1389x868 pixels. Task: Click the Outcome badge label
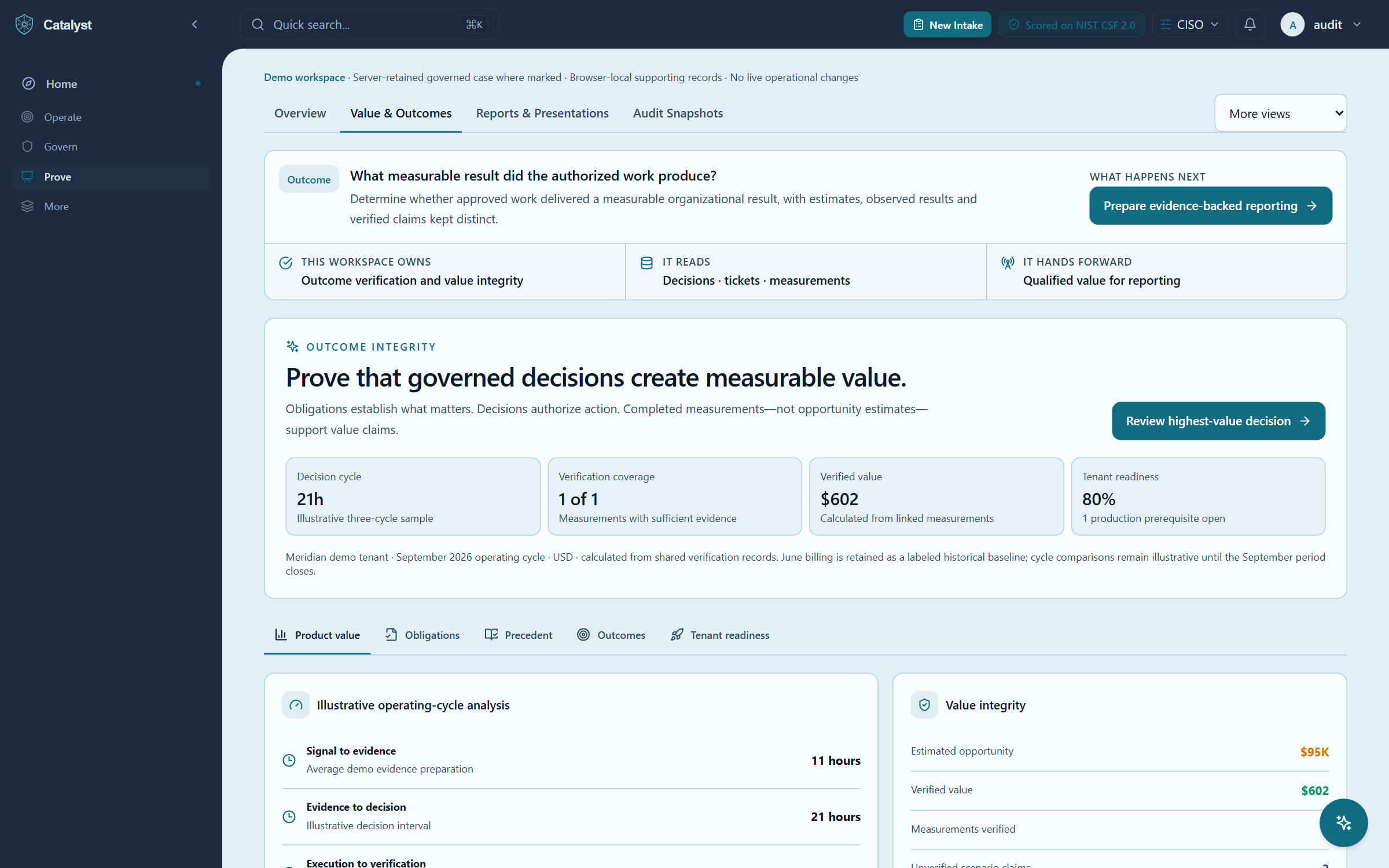point(308,179)
